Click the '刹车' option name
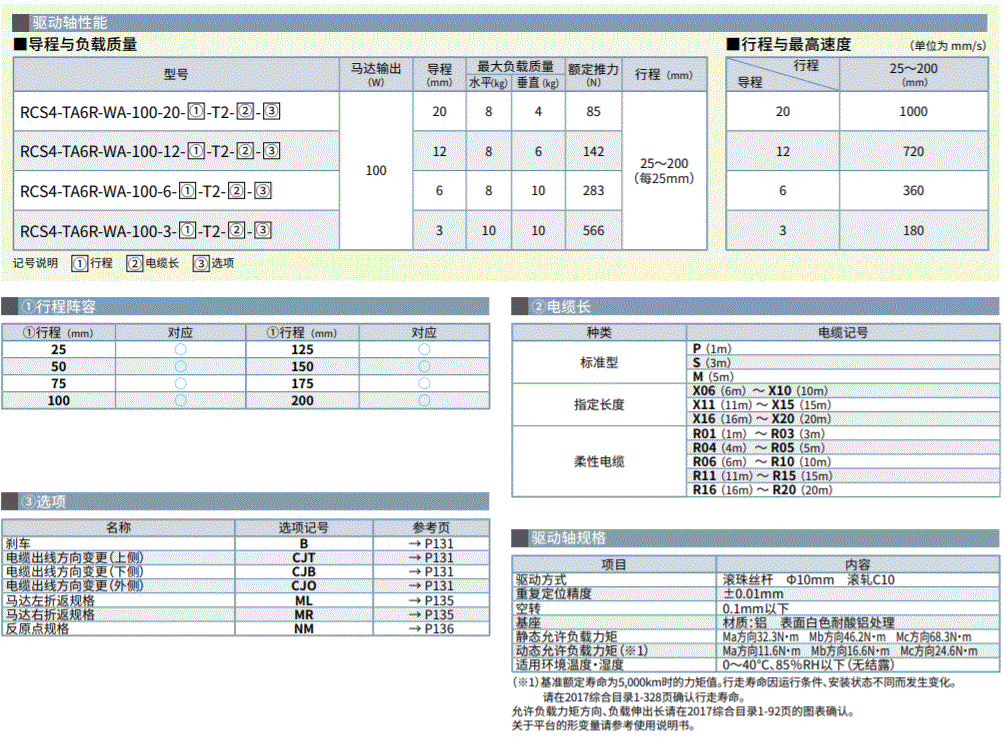 (18, 544)
